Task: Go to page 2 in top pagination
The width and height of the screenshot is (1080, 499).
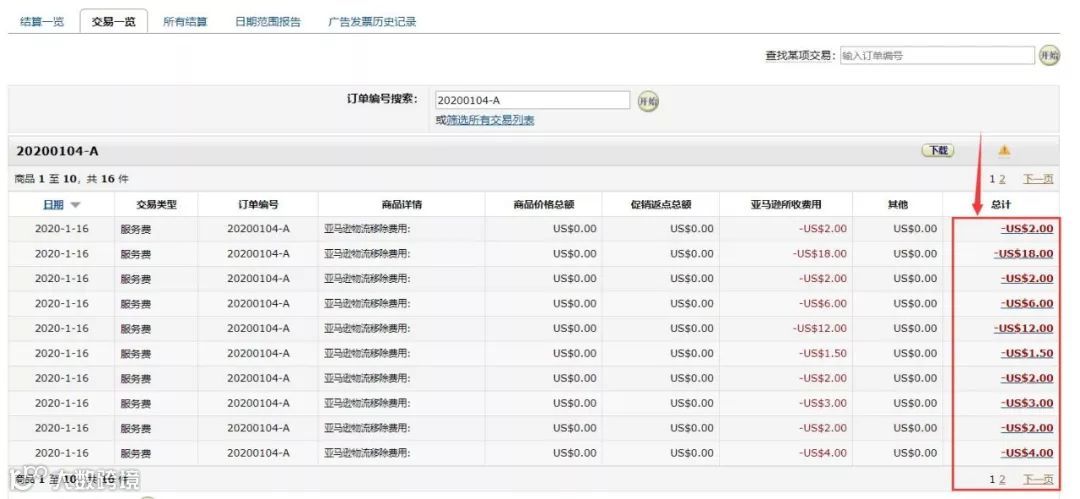Action: [x=1002, y=179]
